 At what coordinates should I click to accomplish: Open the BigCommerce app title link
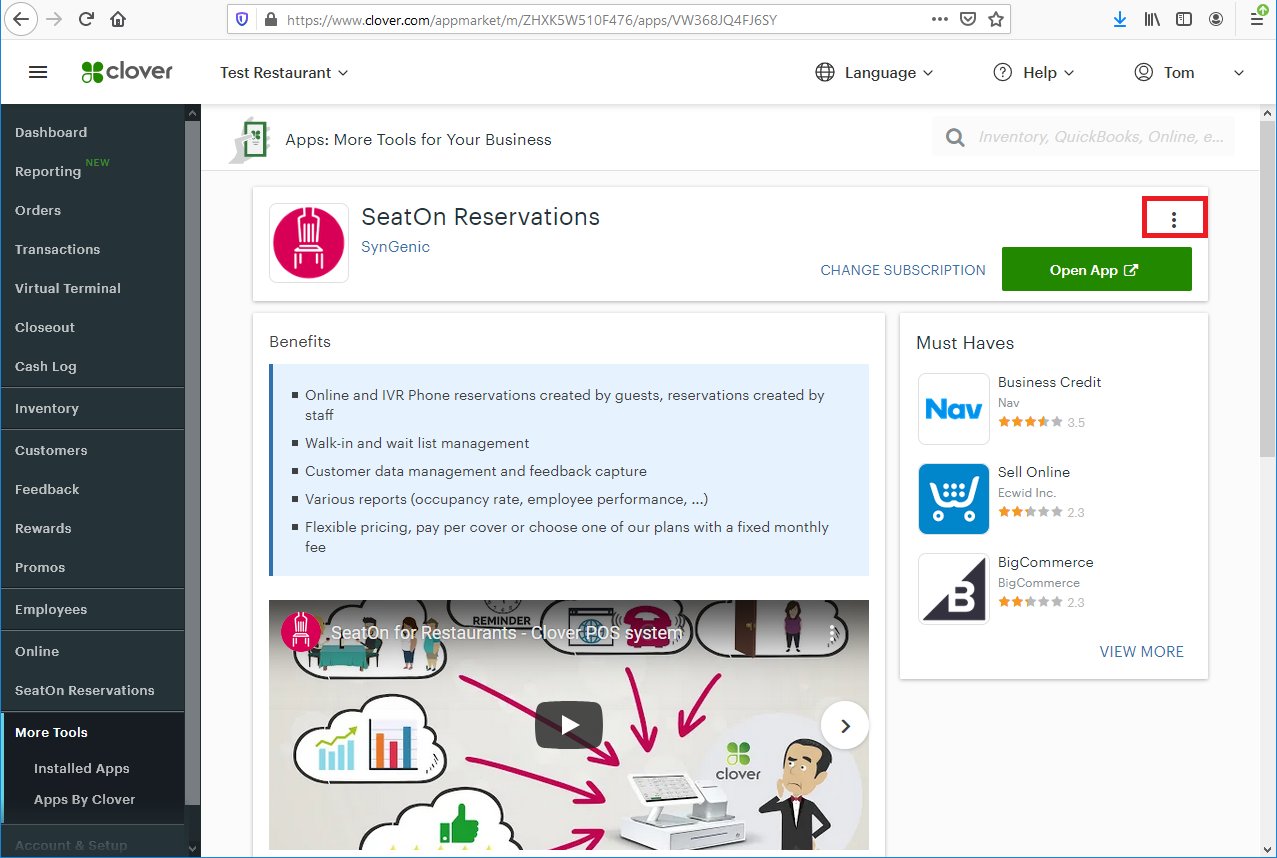point(1046,562)
